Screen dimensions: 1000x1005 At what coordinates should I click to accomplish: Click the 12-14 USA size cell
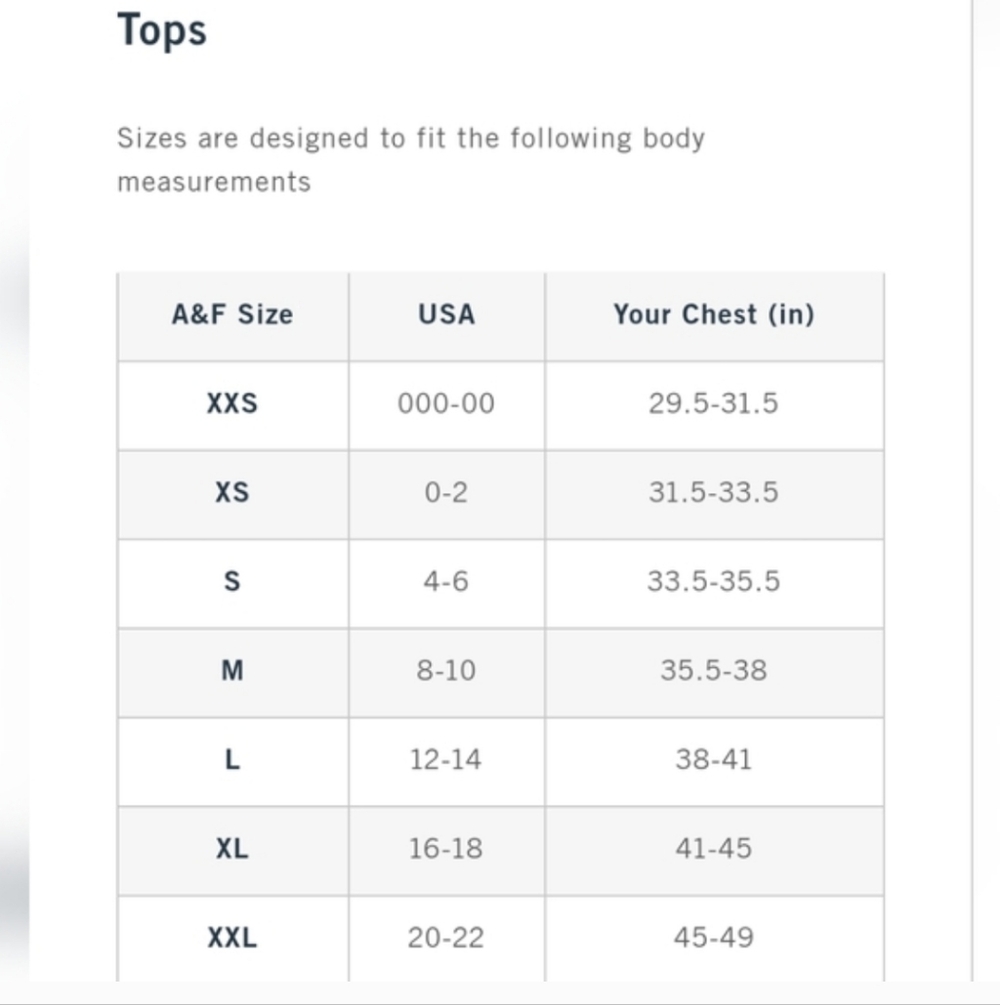point(446,760)
